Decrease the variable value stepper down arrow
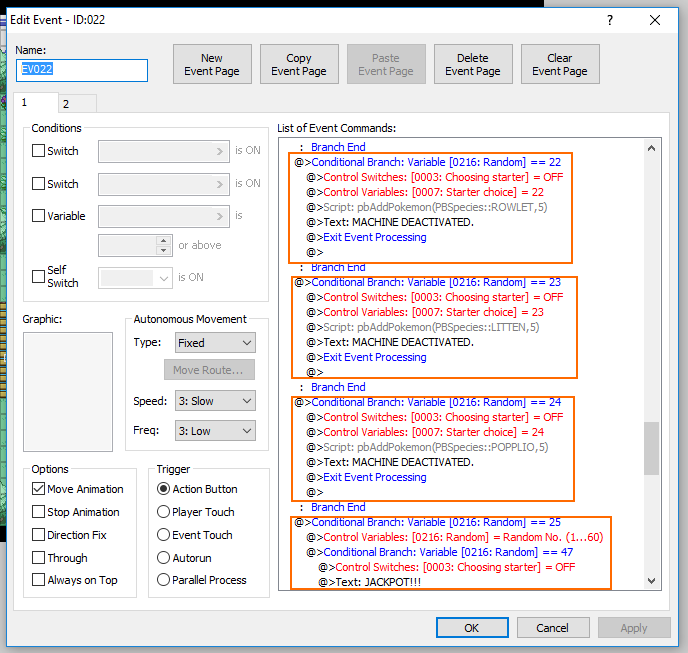Image resolution: width=688 pixels, height=653 pixels. pos(163,251)
